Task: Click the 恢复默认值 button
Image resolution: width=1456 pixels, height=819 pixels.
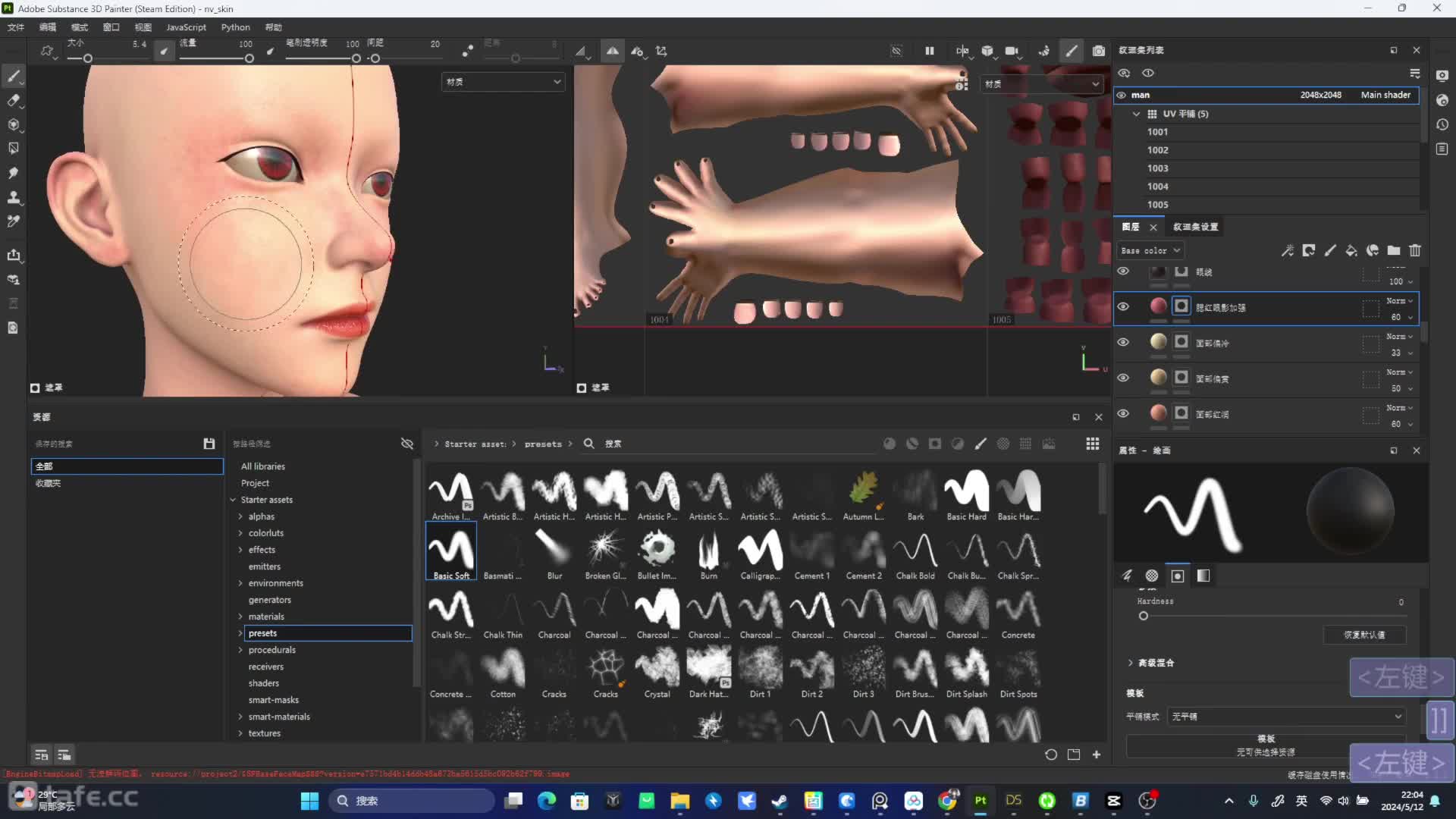Action: tap(1365, 635)
